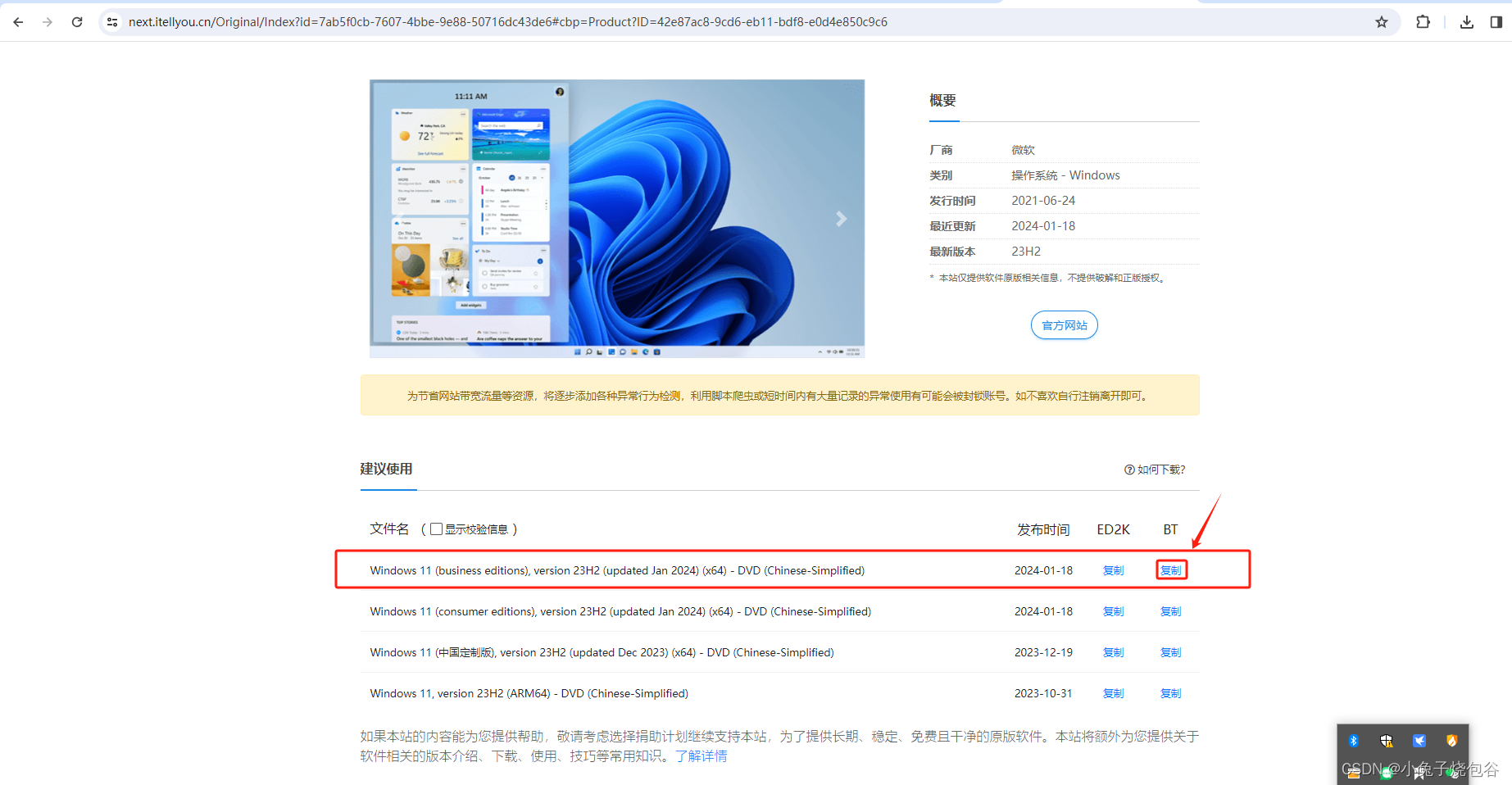The width and height of the screenshot is (1512, 785).
Task: Bookmark this page with the star icon
Action: click(1382, 22)
